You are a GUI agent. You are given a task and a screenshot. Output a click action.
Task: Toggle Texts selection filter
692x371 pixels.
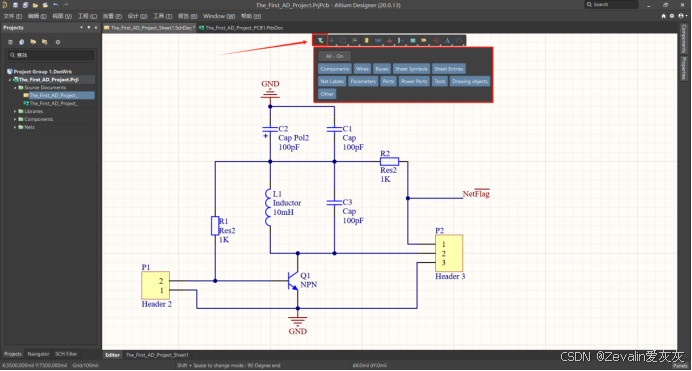pyautogui.click(x=440, y=81)
